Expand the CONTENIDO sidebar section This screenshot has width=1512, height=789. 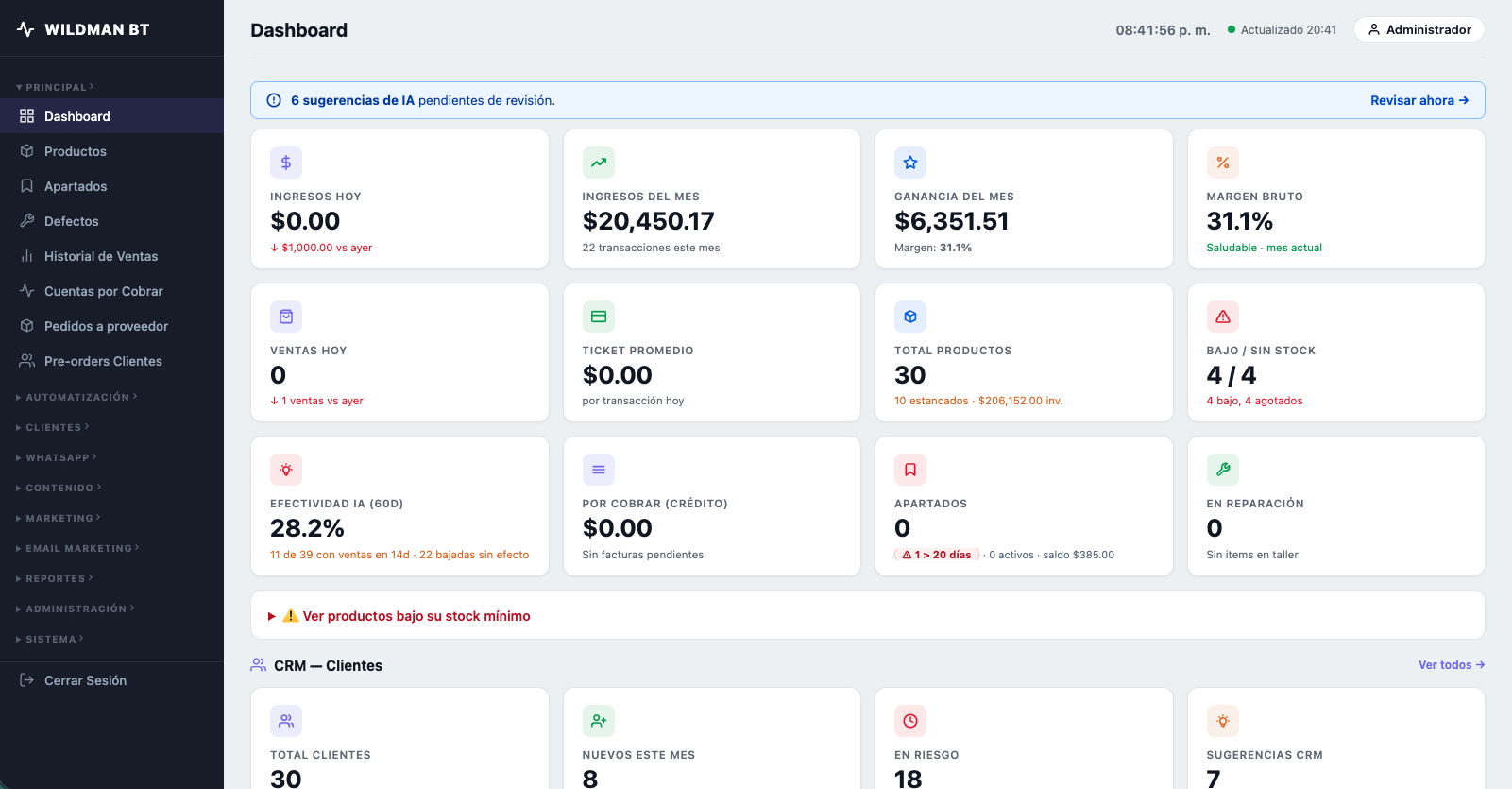coord(59,488)
